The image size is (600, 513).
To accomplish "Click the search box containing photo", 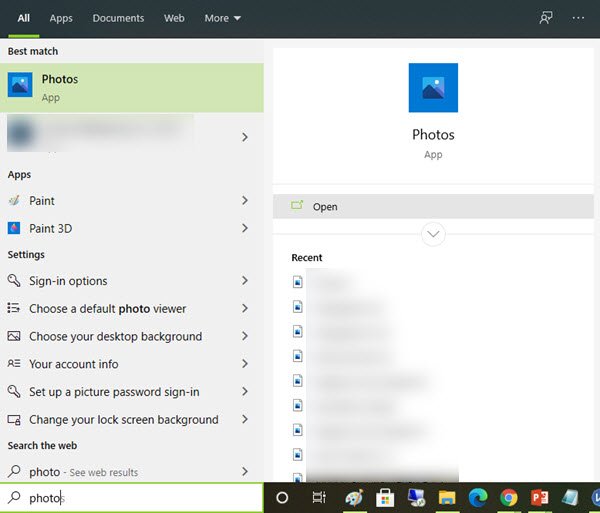I will click(x=132, y=498).
